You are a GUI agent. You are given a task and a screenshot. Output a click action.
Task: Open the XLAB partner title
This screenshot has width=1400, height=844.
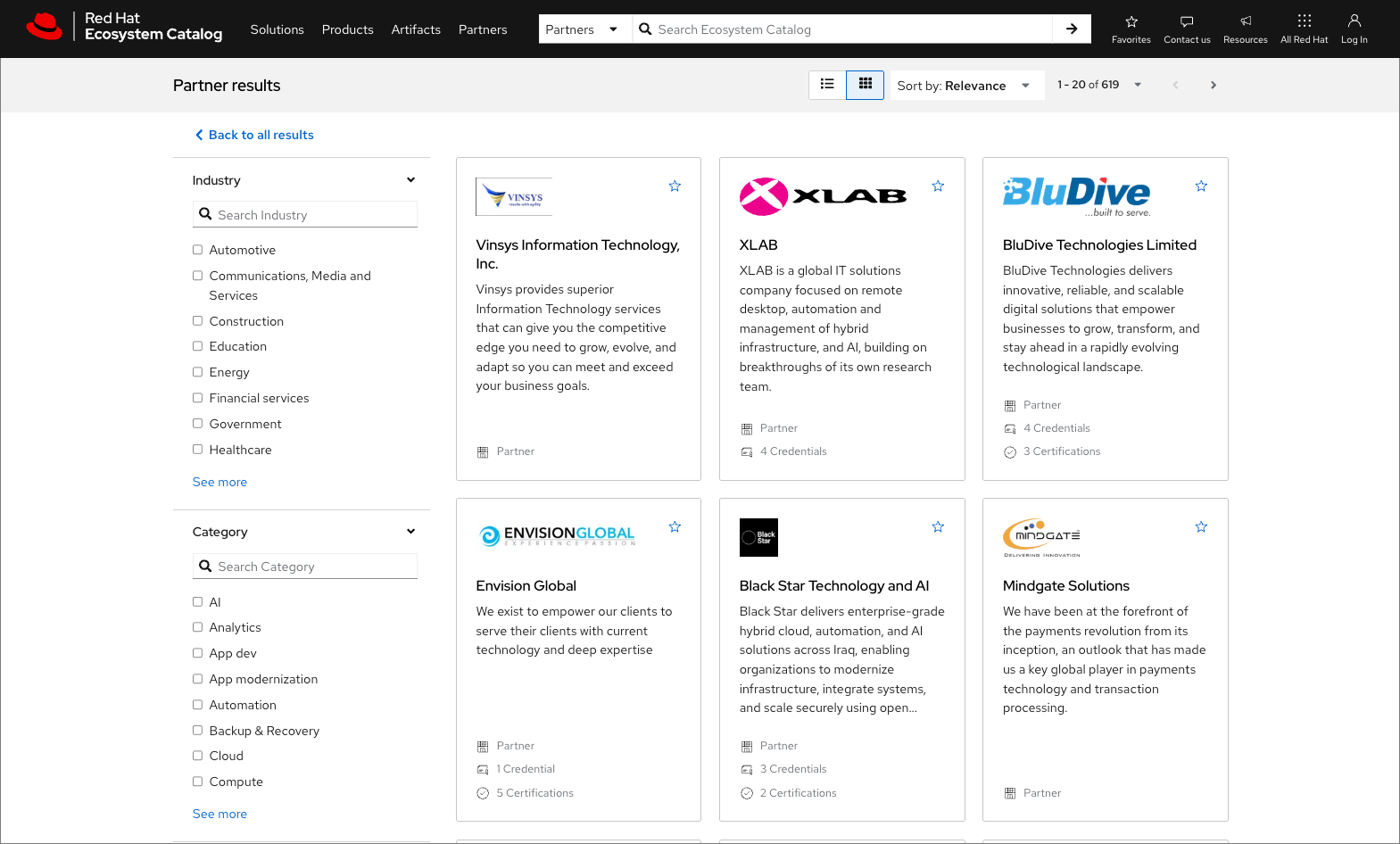pos(758,245)
